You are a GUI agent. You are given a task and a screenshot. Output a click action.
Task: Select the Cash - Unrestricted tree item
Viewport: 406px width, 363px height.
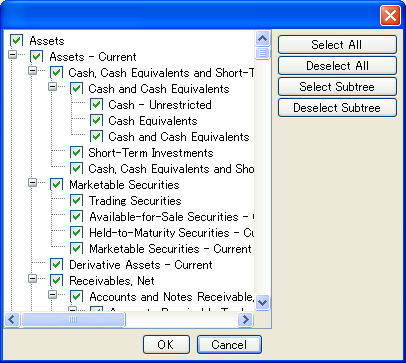160,105
